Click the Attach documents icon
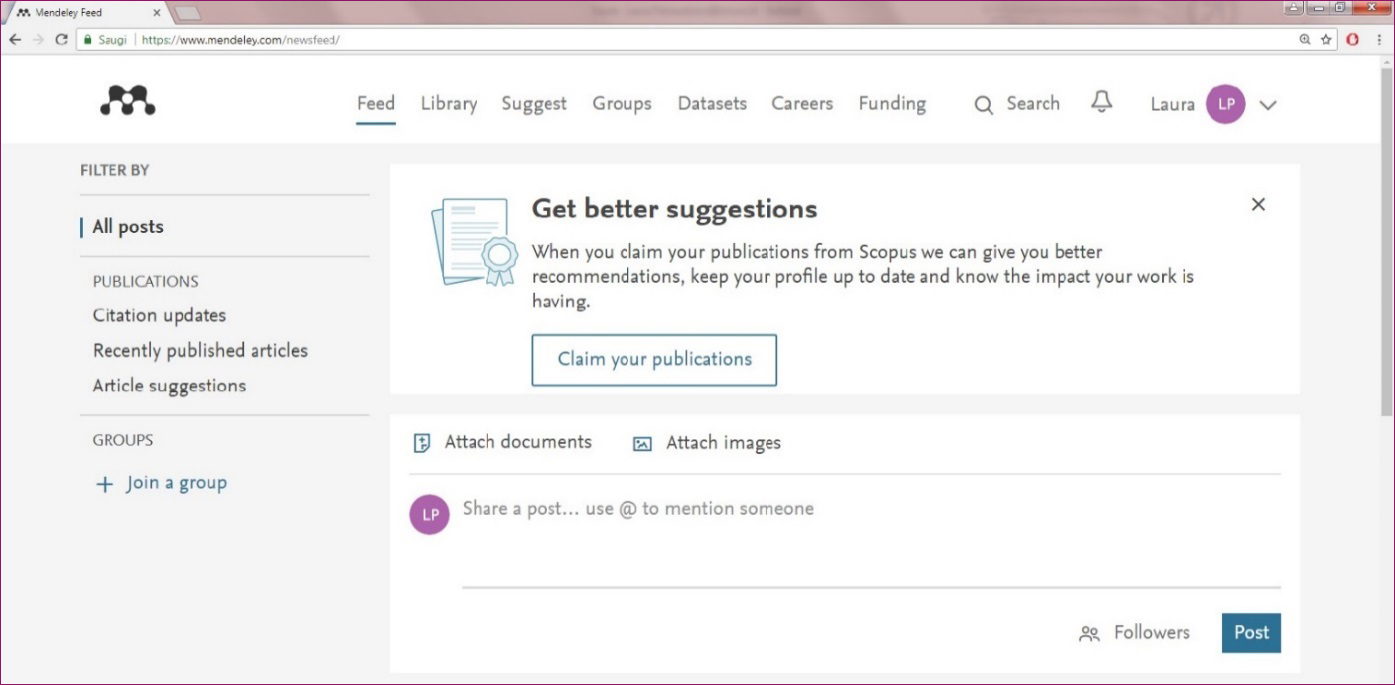 [x=422, y=443]
